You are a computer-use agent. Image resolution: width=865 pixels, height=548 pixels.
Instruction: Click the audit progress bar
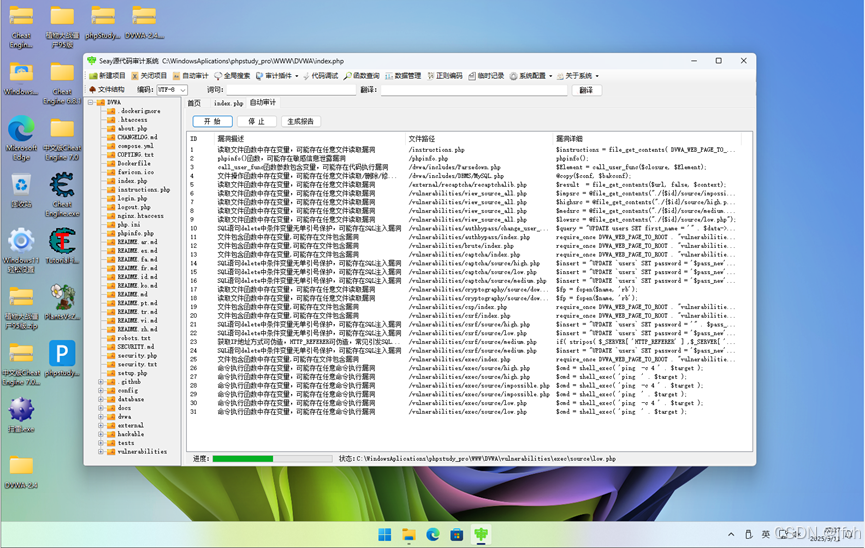273,459
